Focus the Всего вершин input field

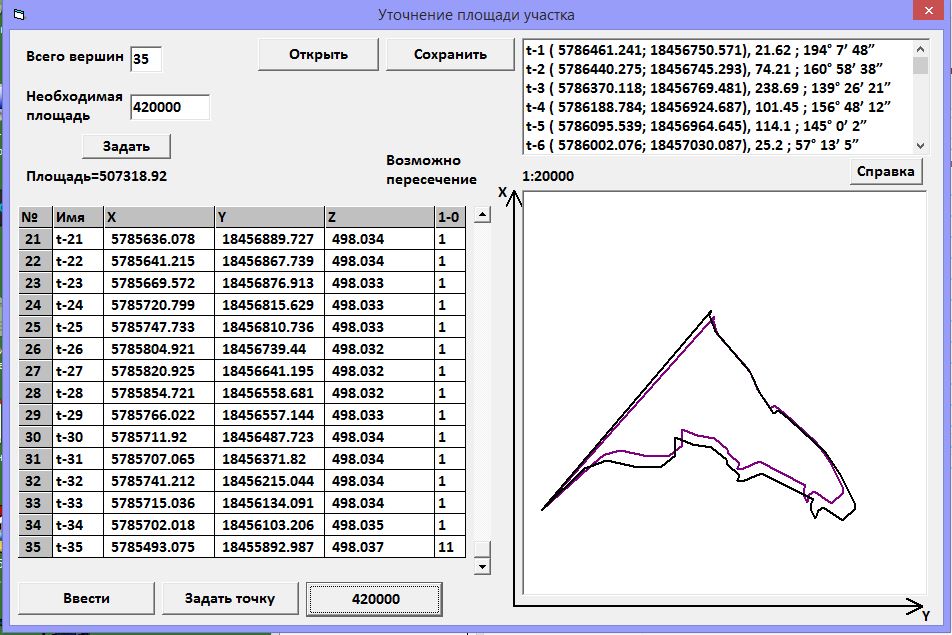[x=146, y=59]
